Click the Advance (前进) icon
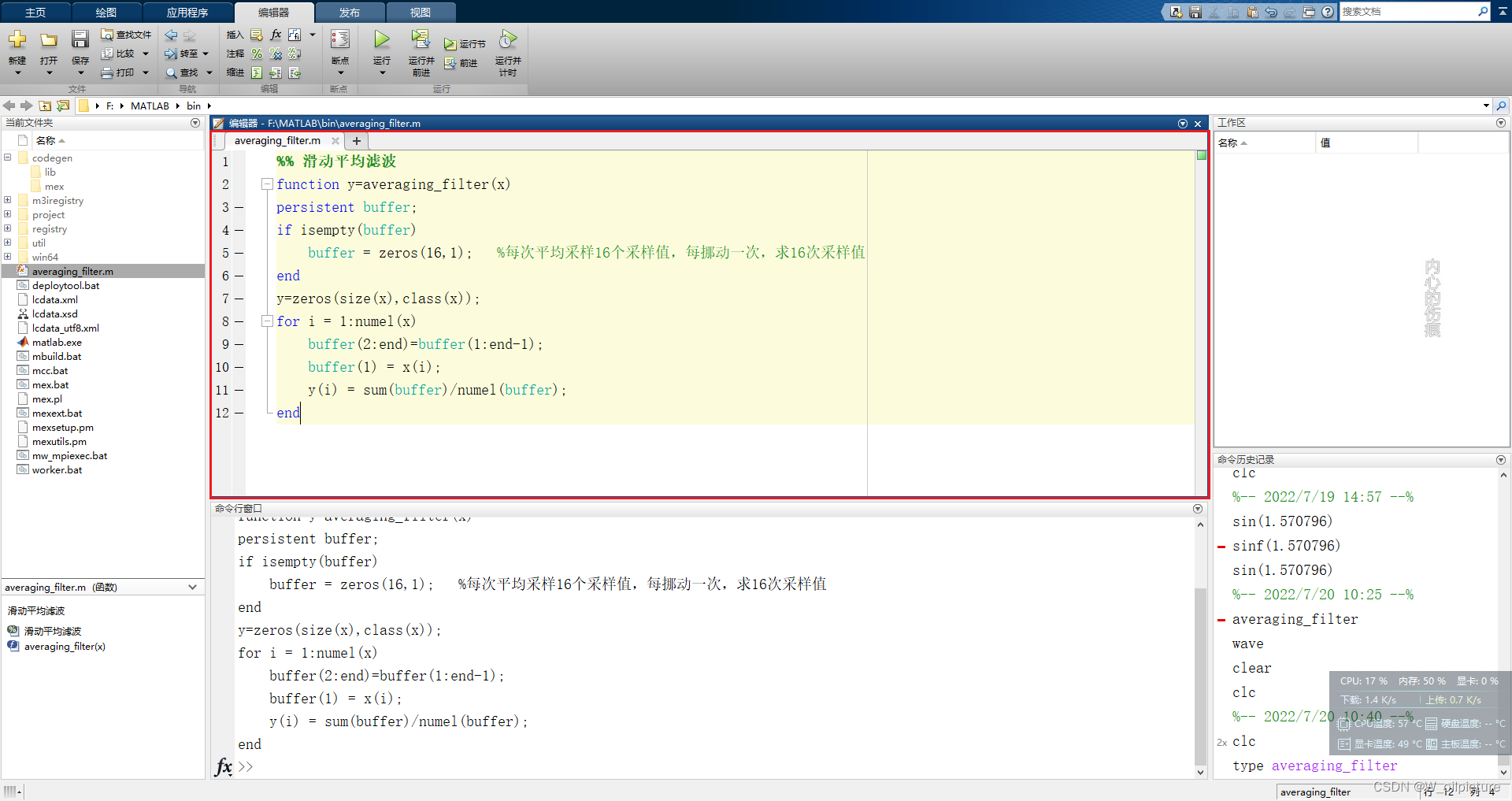This screenshot has height=801, width=1512. coord(450,63)
